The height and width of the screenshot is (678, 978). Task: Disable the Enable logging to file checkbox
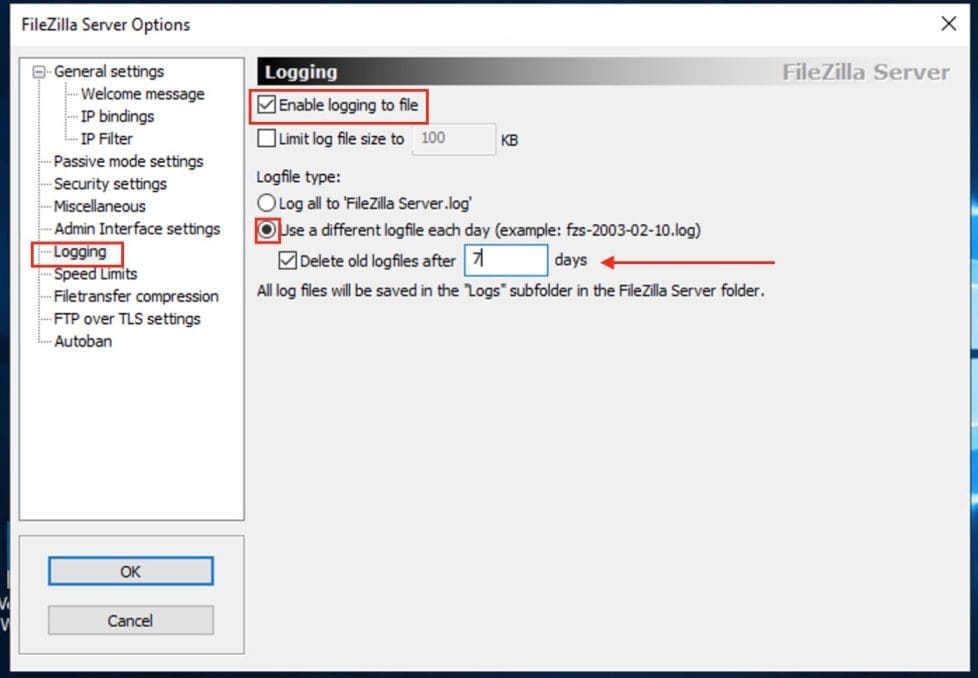[x=267, y=104]
